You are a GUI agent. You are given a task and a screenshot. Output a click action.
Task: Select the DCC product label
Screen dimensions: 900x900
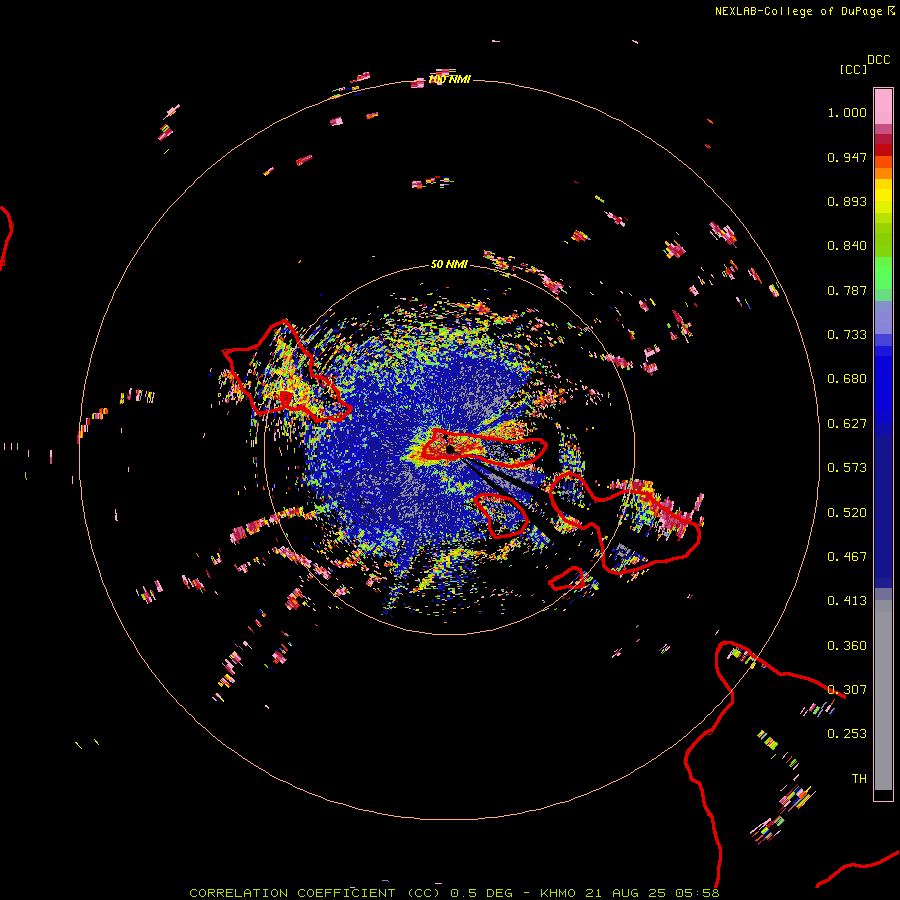(x=879, y=60)
